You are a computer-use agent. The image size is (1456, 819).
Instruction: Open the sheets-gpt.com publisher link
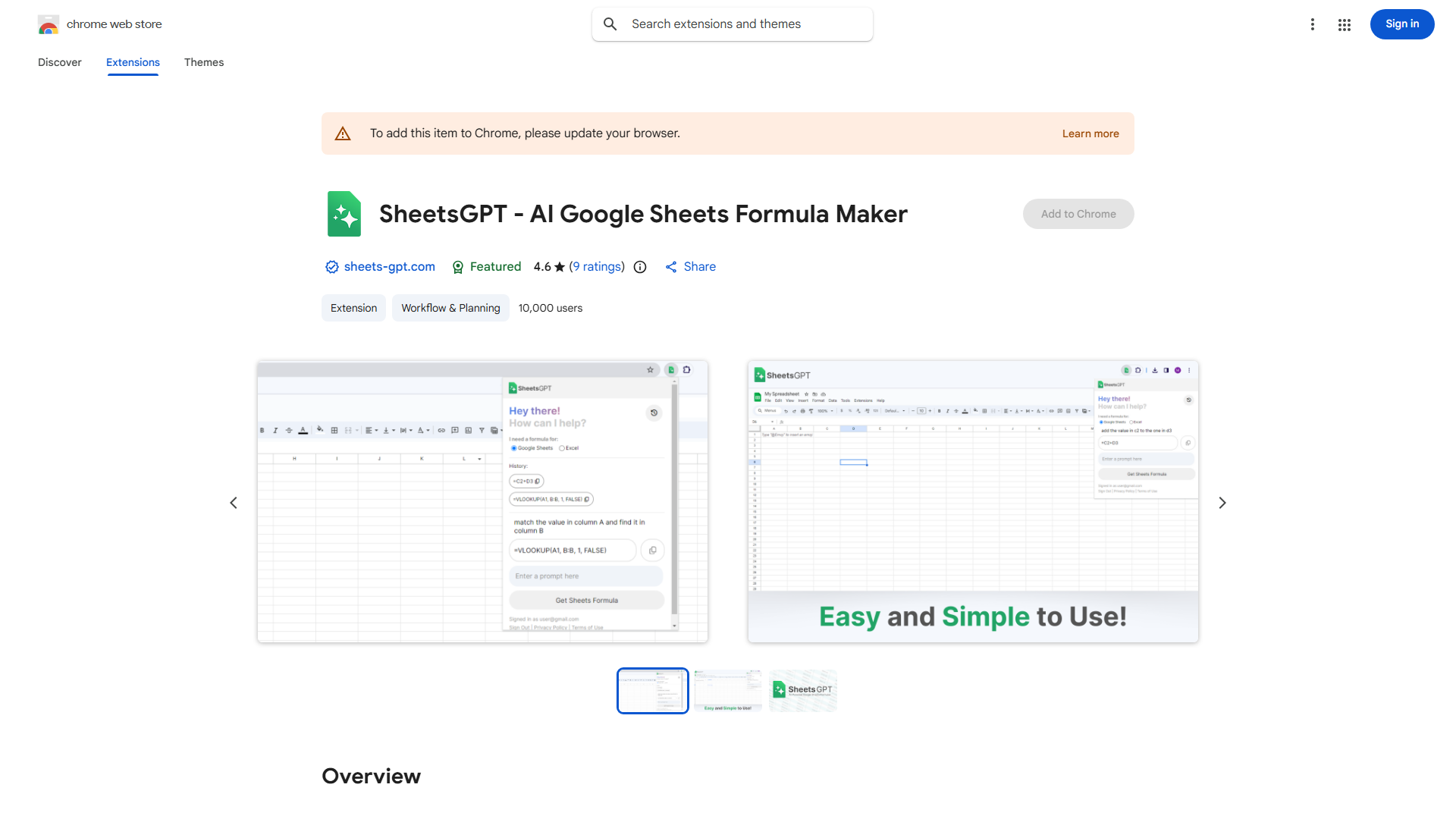389,267
